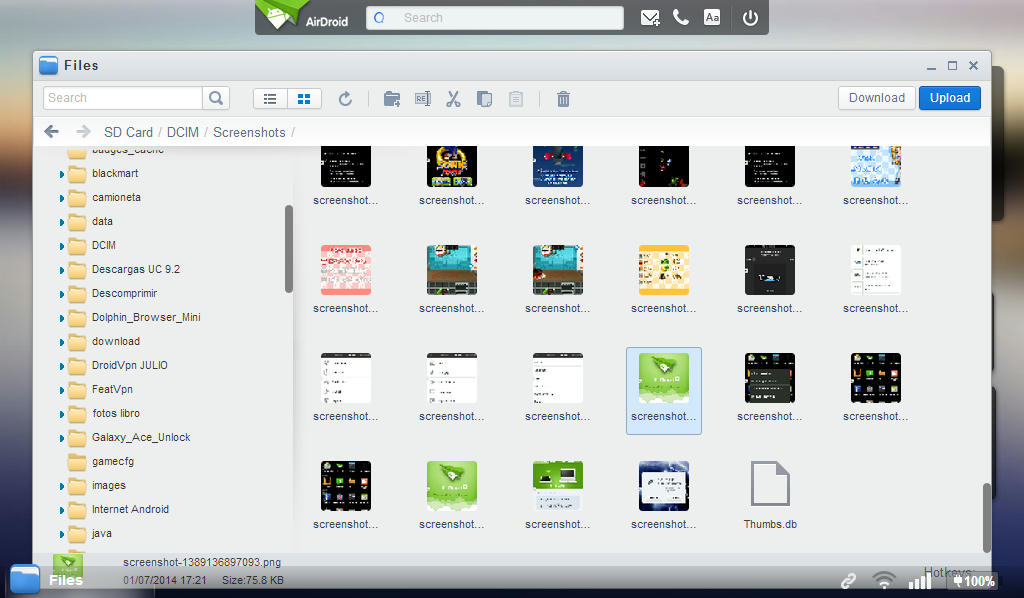Click the new message envelope icon

click(650, 18)
